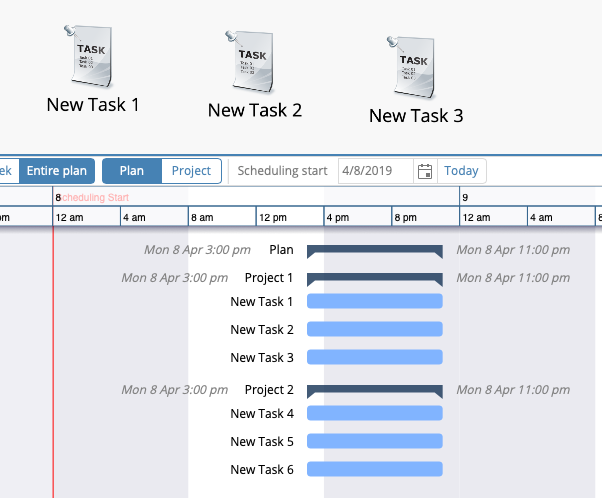Edit the scheduling start date 4/8/2019
This screenshot has width=602, height=498.
[x=376, y=171]
